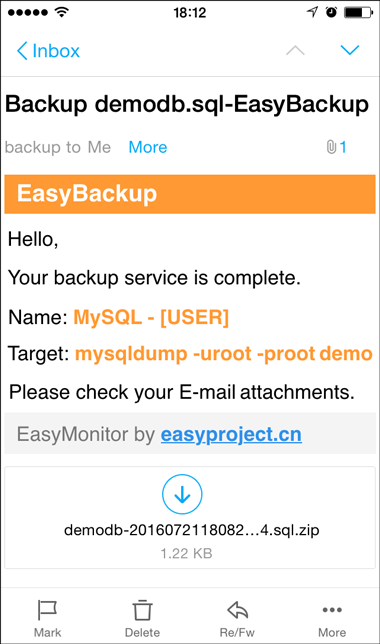Image resolution: width=380 pixels, height=644 pixels.
Task: Tap the next message down arrow
Action: click(350, 50)
